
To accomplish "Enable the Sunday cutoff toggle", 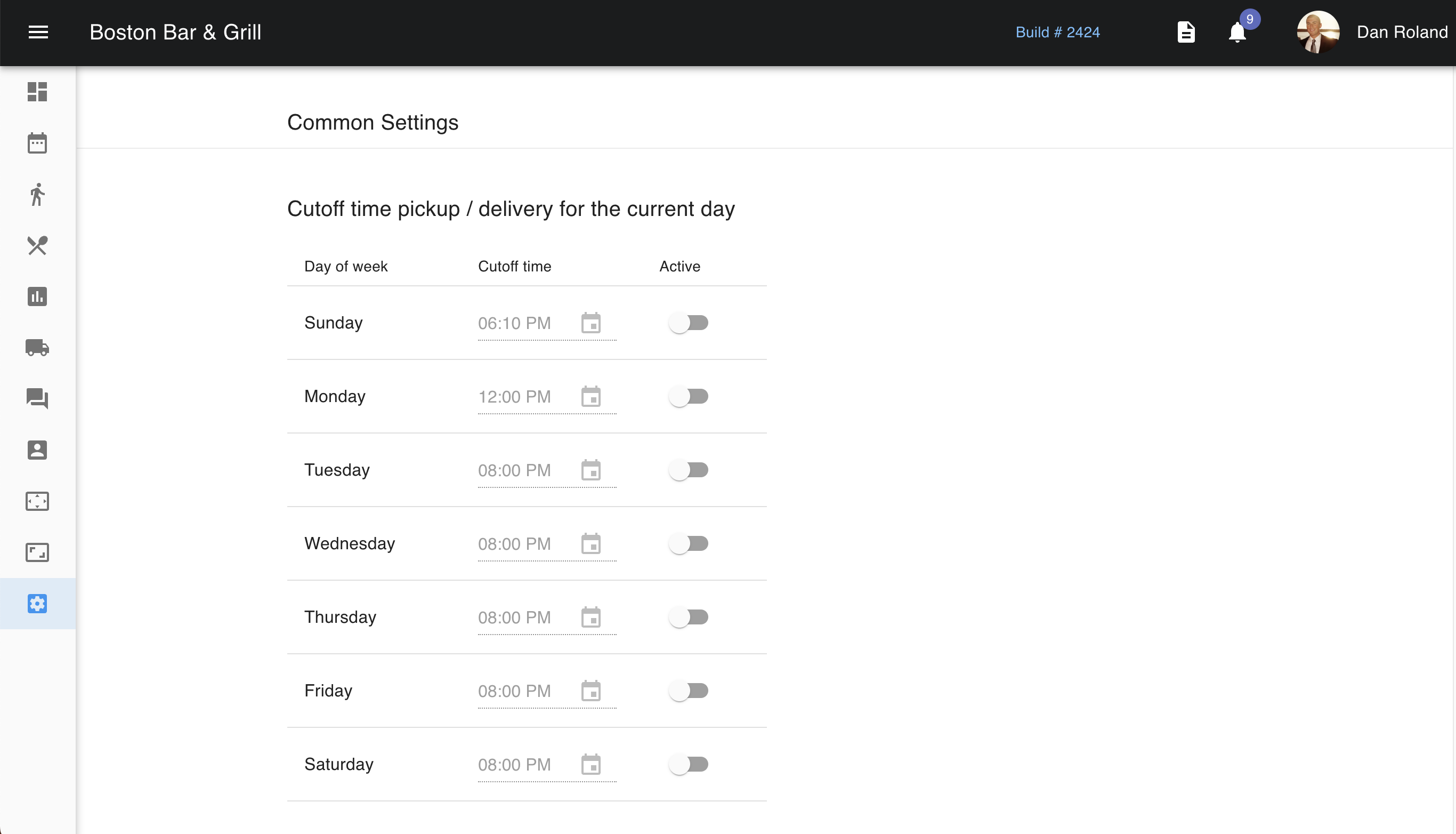I will (688, 323).
